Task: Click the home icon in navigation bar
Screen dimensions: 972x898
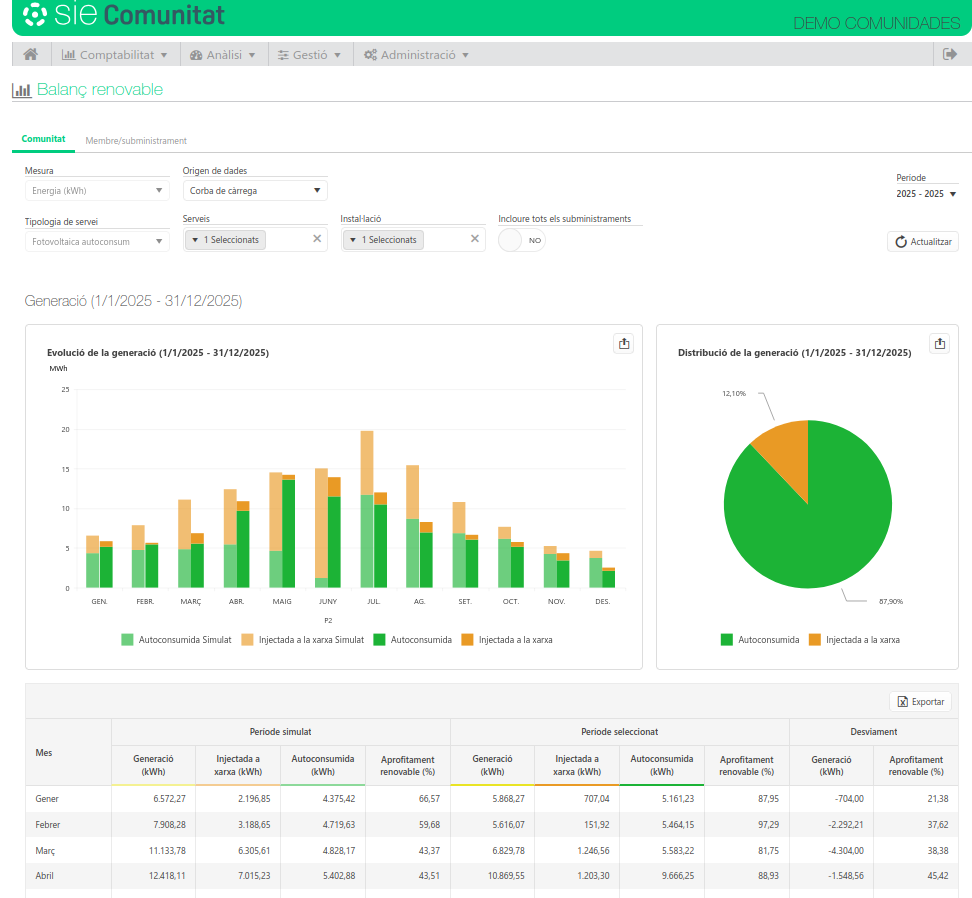Action: pos(31,55)
